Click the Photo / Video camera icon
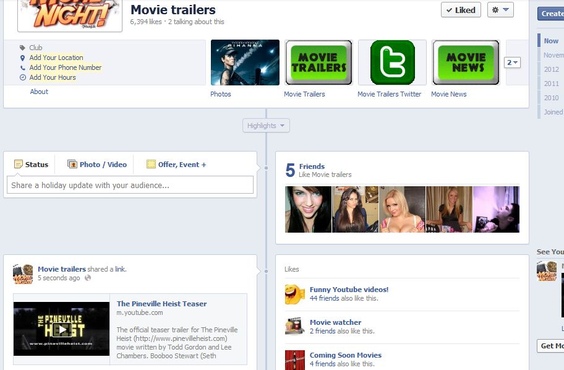Screen dimensions: 564x370 click(72, 164)
